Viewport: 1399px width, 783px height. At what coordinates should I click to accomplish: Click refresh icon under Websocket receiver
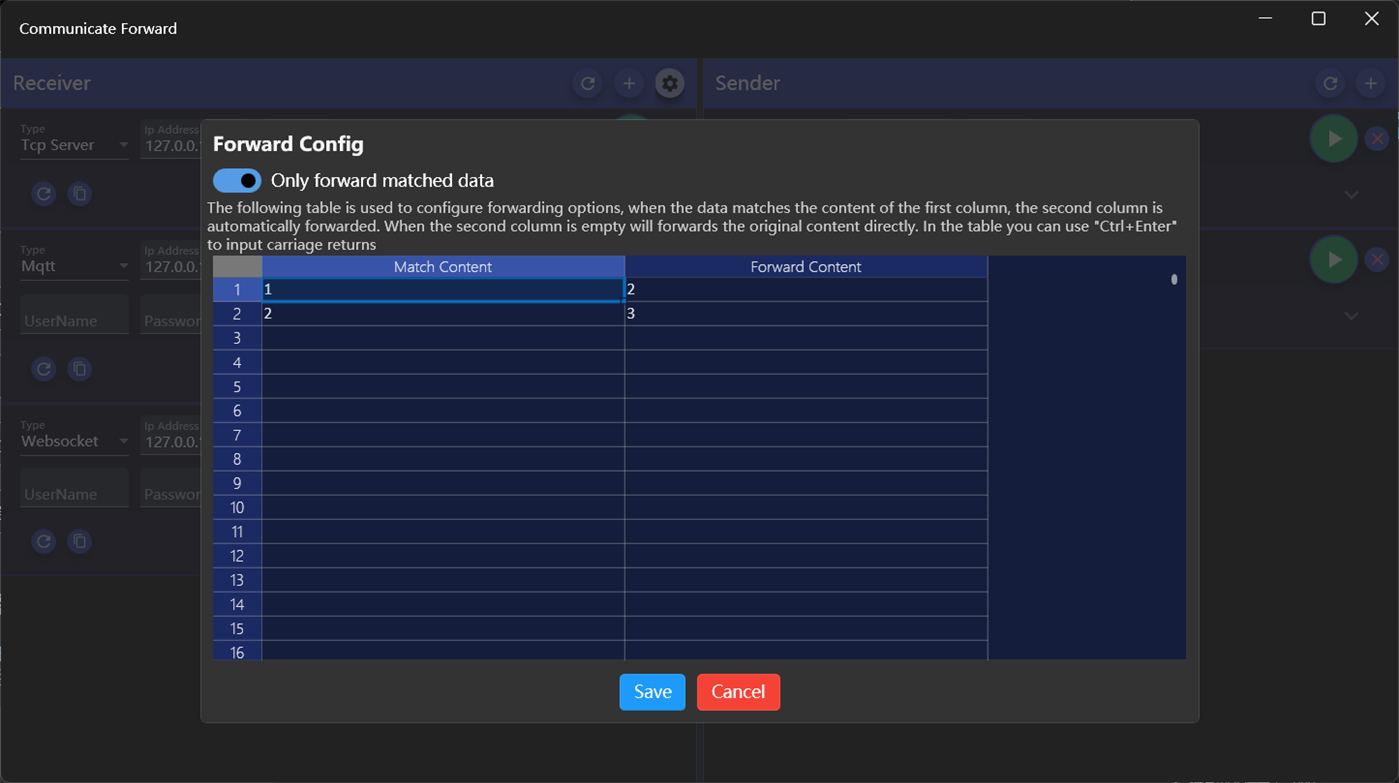pyautogui.click(x=43, y=541)
